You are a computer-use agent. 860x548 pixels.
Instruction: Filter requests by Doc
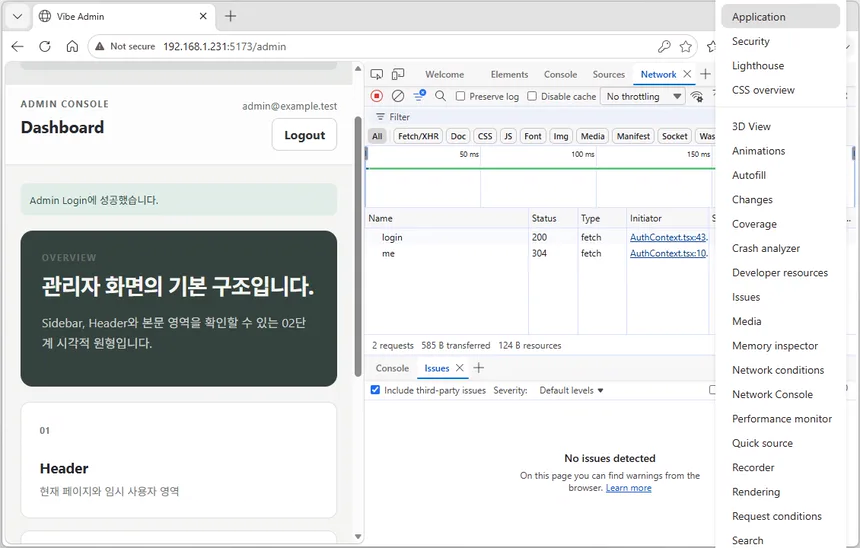pos(459,136)
